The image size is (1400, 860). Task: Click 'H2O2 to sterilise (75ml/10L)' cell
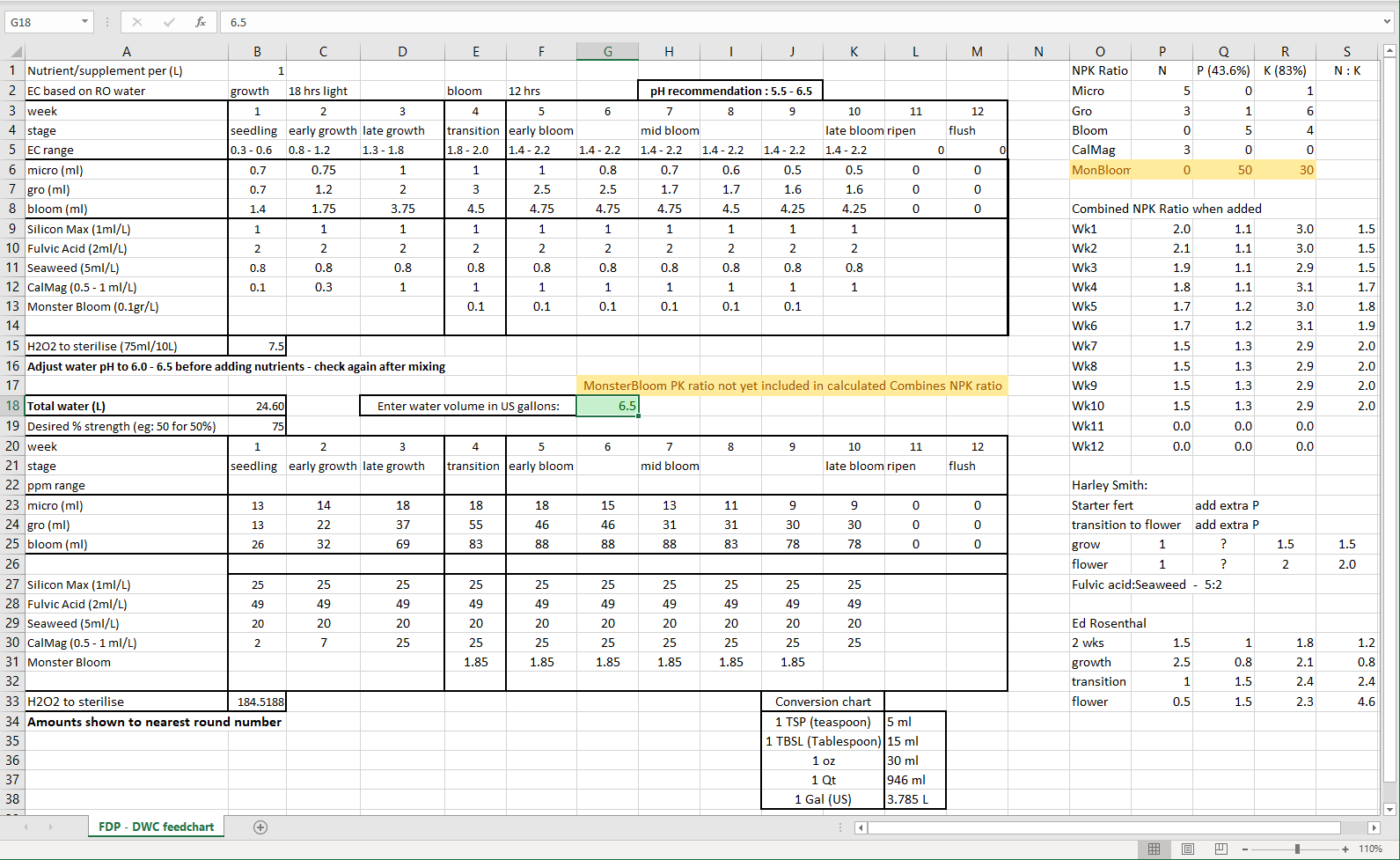coord(127,346)
